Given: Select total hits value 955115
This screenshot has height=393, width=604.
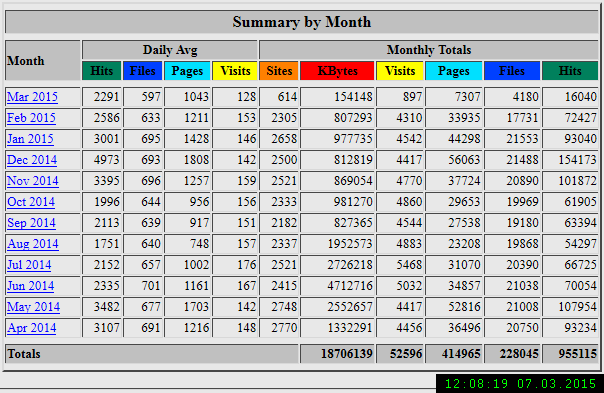Looking at the screenshot, I should [577, 354].
